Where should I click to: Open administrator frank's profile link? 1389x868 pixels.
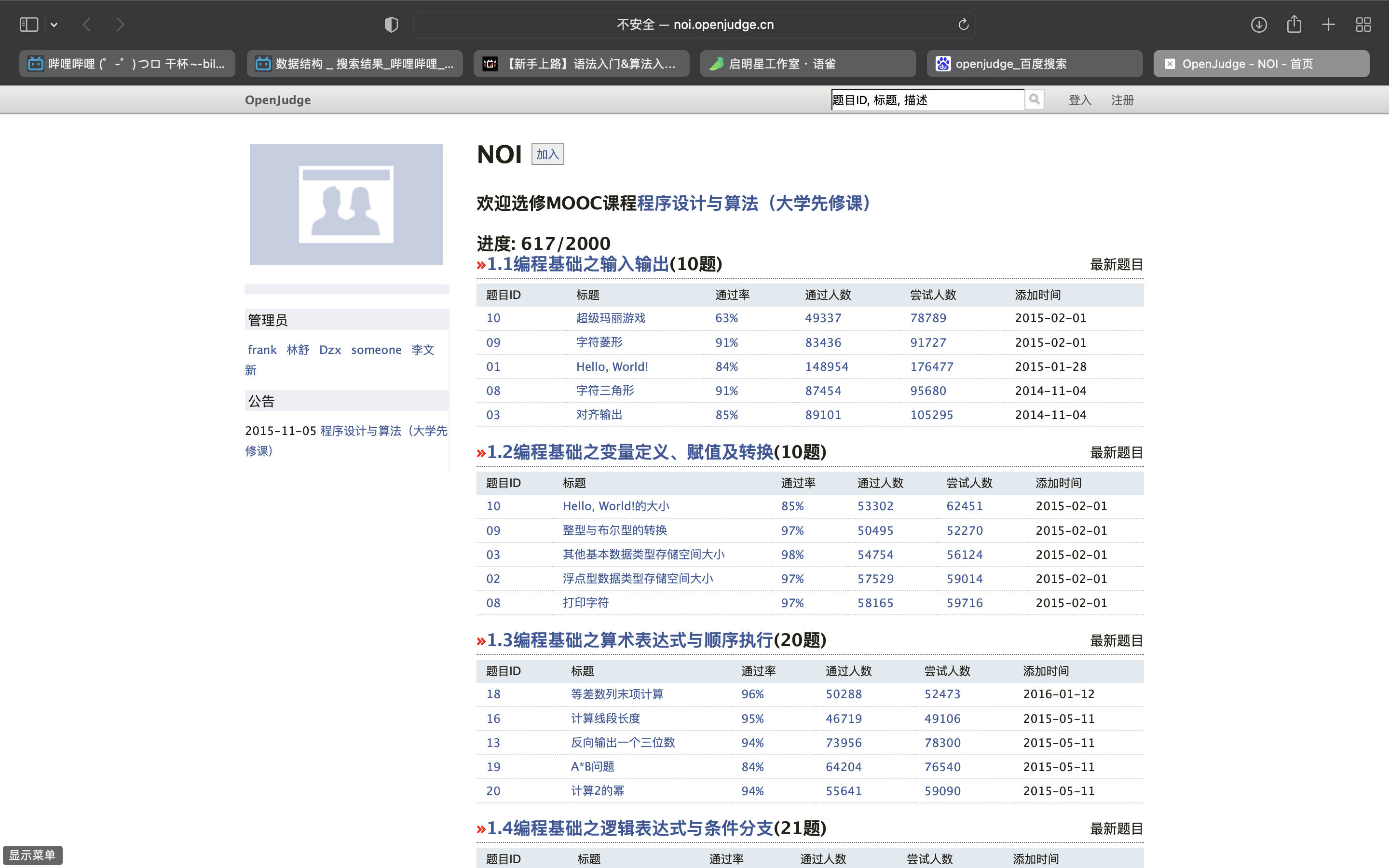point(262,350)
